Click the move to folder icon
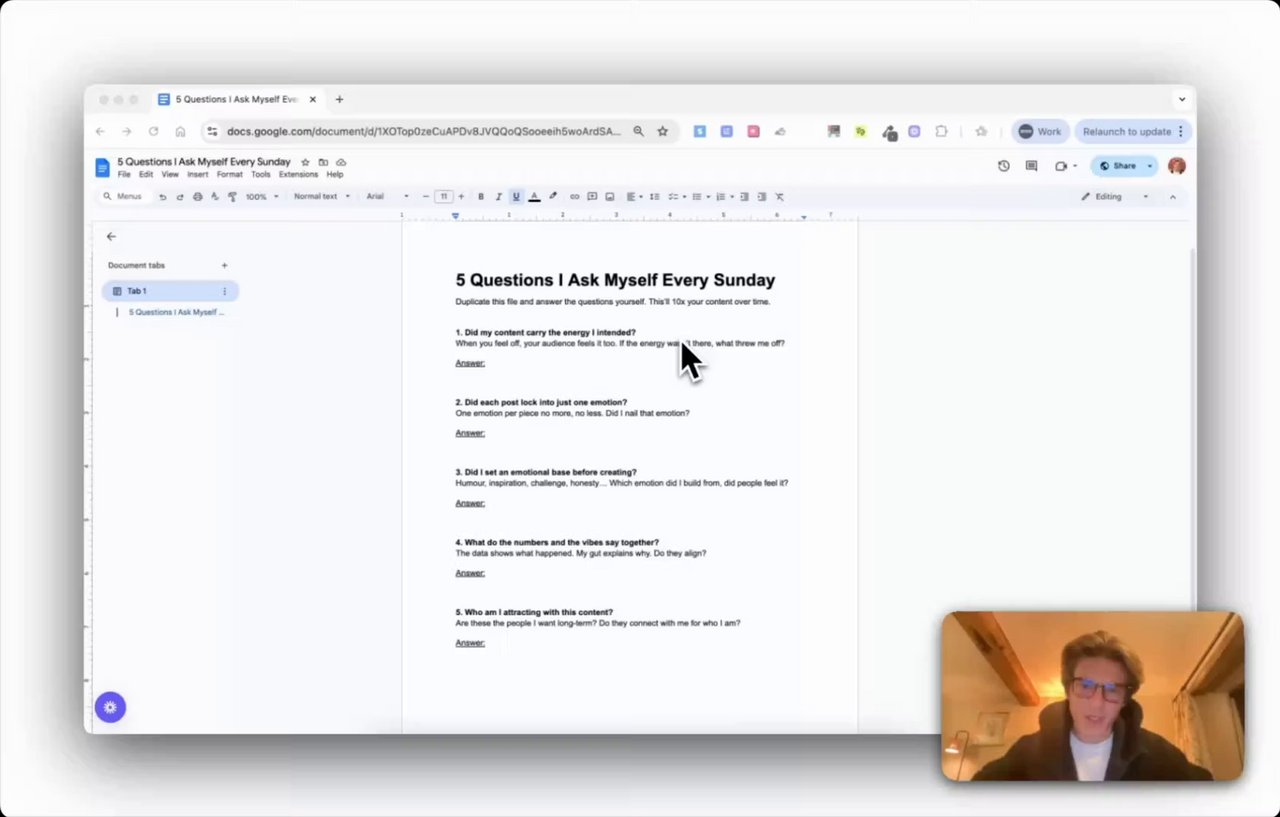This screenshot has height=817, width=1280. [x=323, y=162]
